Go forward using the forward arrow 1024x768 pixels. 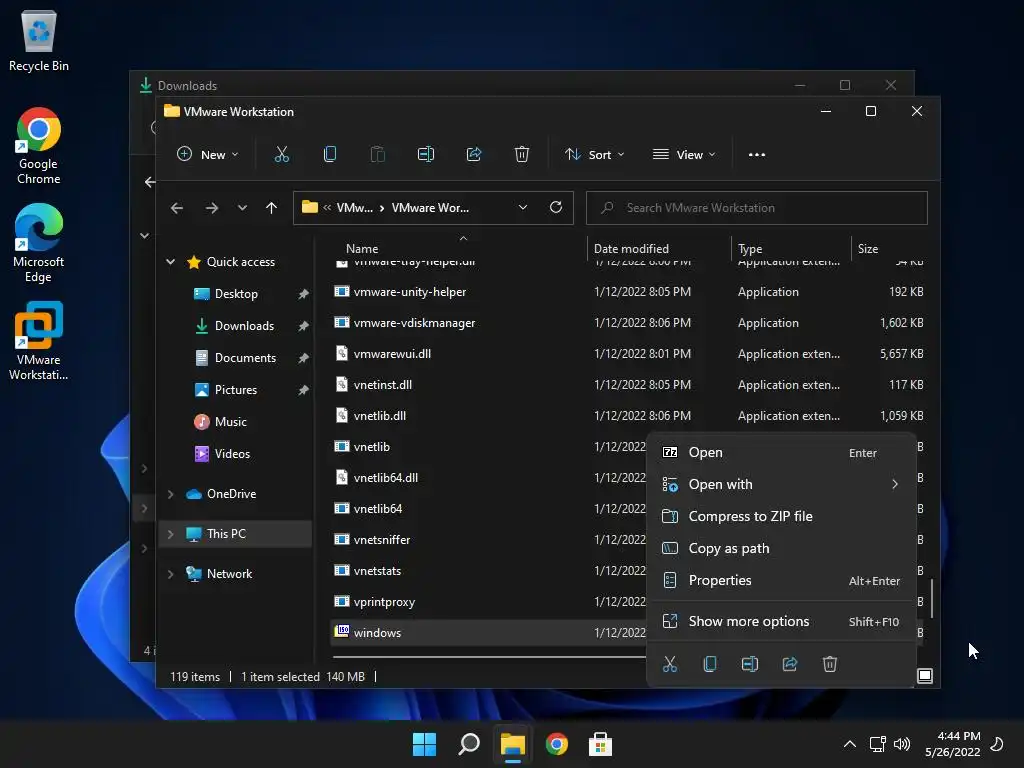click(x=212, y=208)
